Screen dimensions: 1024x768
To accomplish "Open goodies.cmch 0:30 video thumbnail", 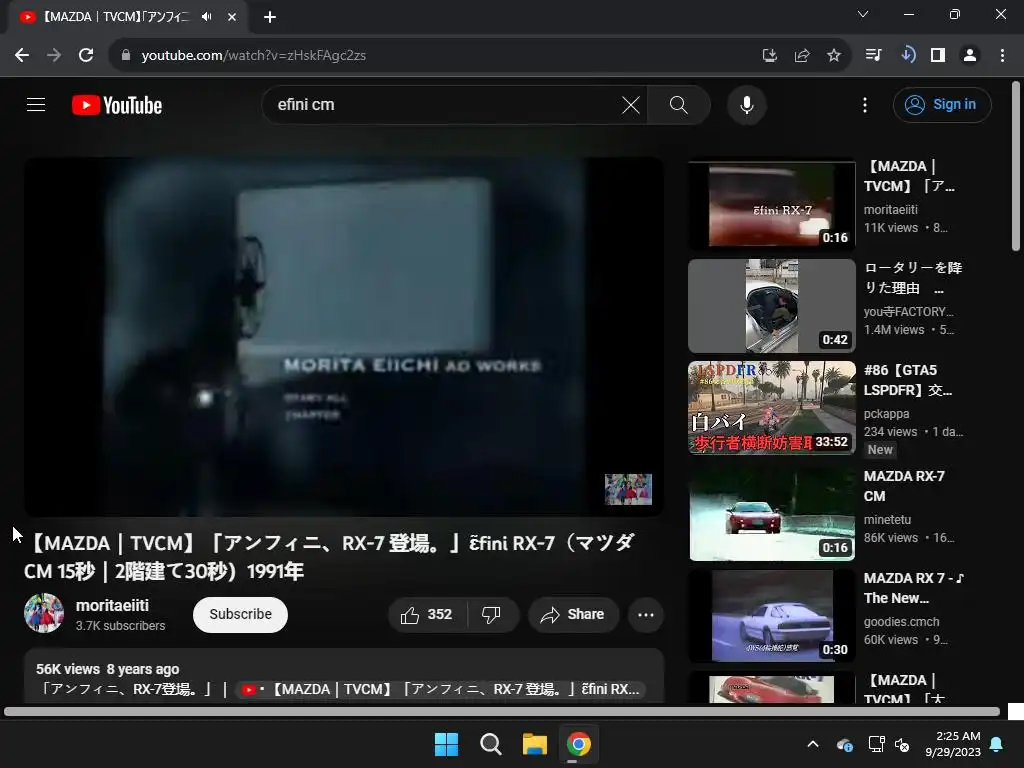I will 772,616.
